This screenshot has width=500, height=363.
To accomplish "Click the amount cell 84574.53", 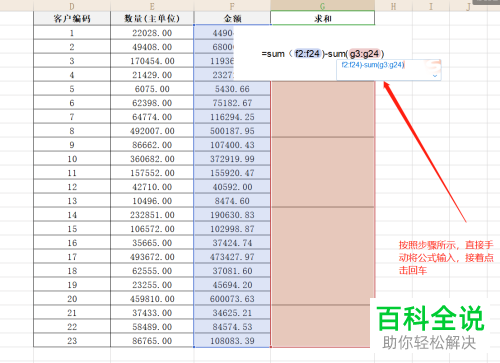I will pos(232,327).
